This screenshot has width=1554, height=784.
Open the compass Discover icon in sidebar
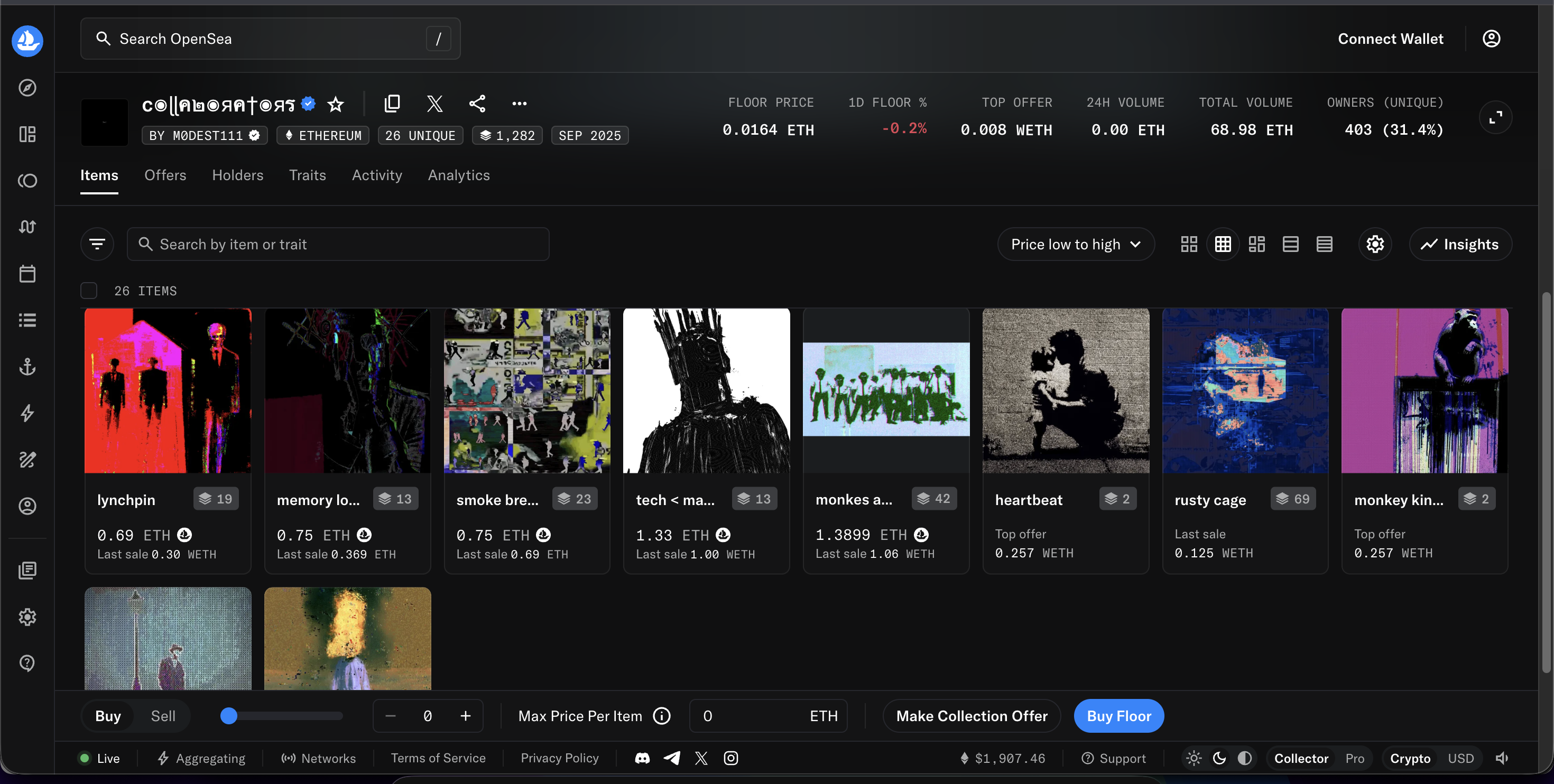point(27,88)
